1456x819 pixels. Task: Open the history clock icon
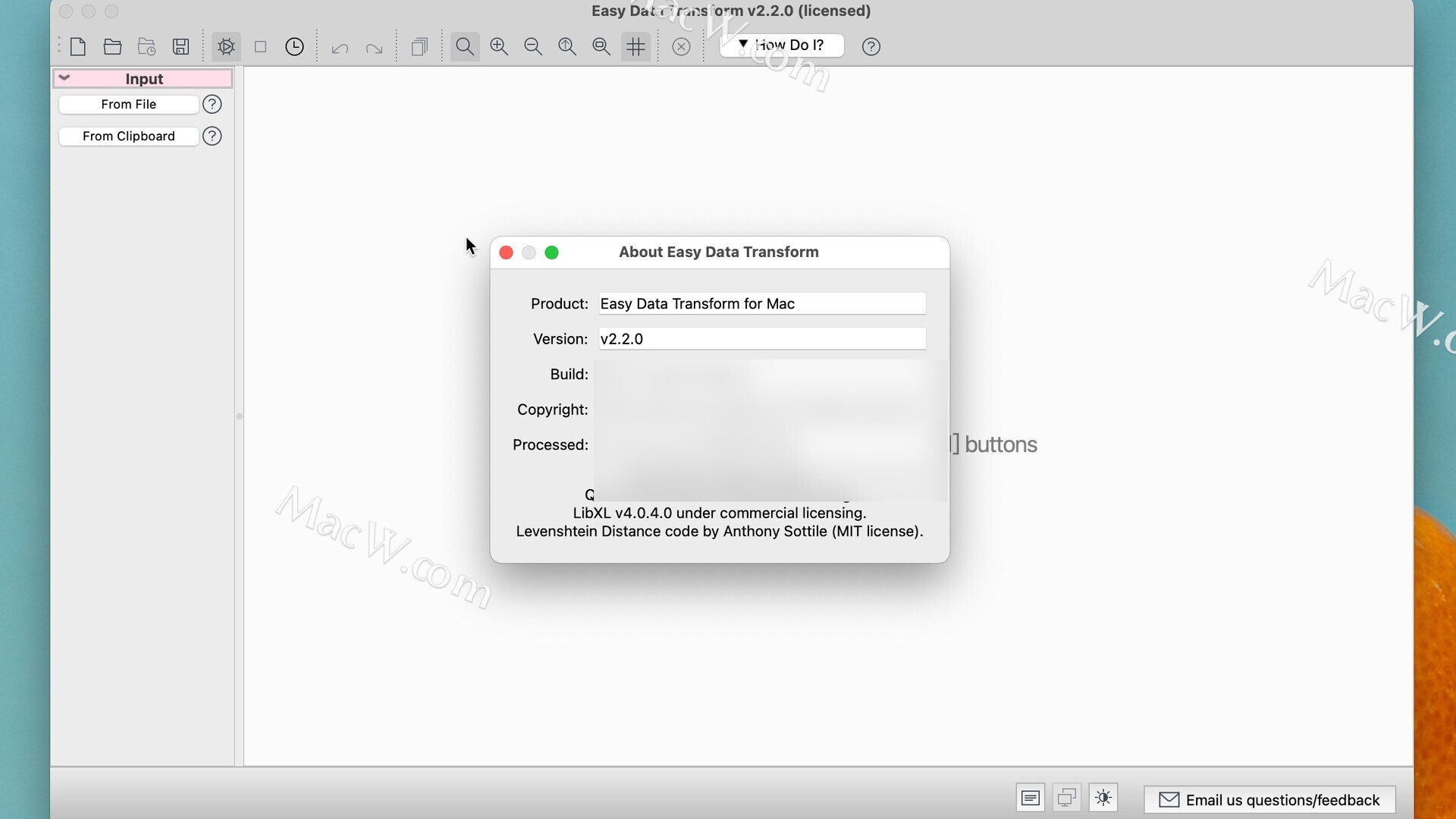(x=294, y=47)
